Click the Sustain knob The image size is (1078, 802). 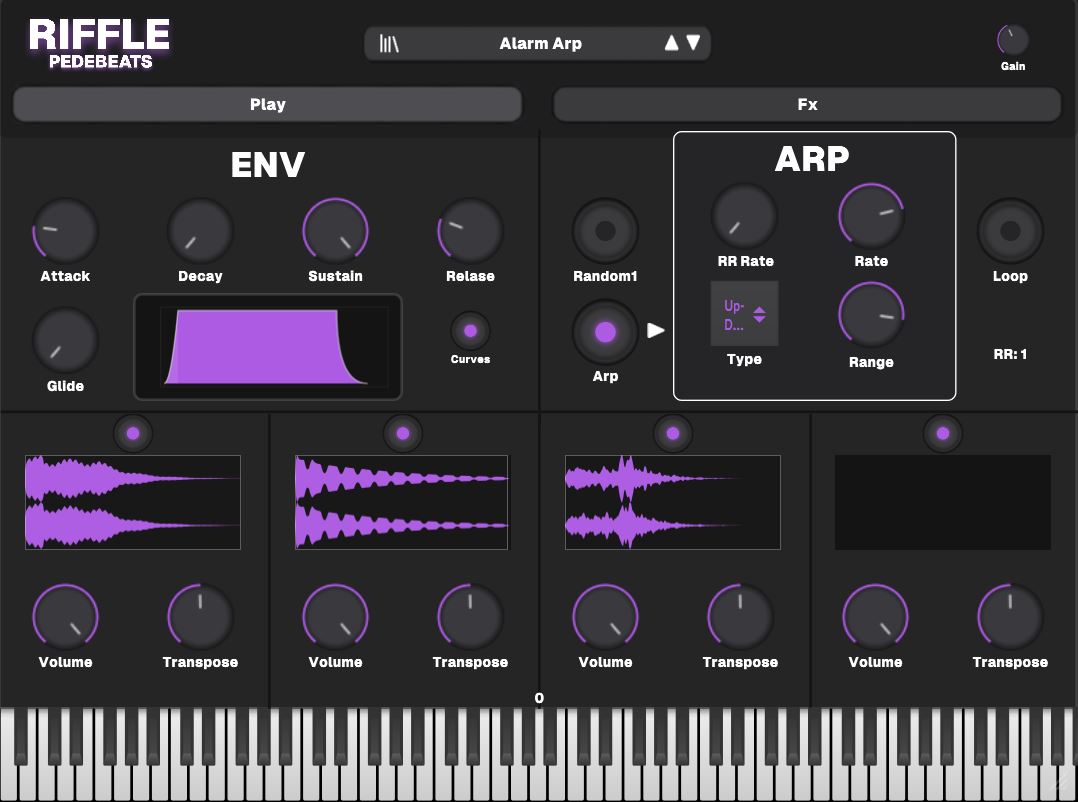[x=335, y=230]
